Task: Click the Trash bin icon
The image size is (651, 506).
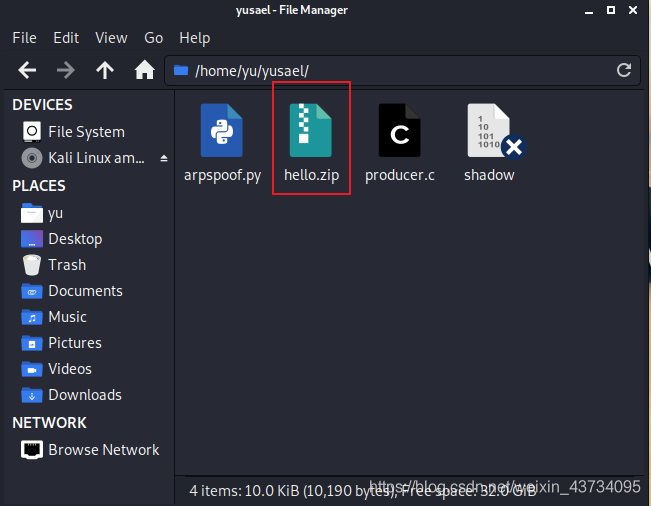Action: [32, 265]
